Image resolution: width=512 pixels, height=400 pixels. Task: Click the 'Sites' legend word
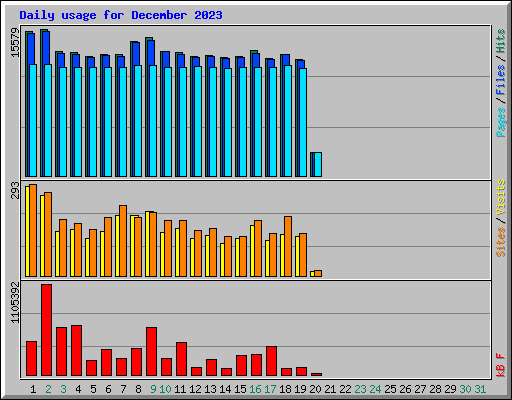click(500, 241)
